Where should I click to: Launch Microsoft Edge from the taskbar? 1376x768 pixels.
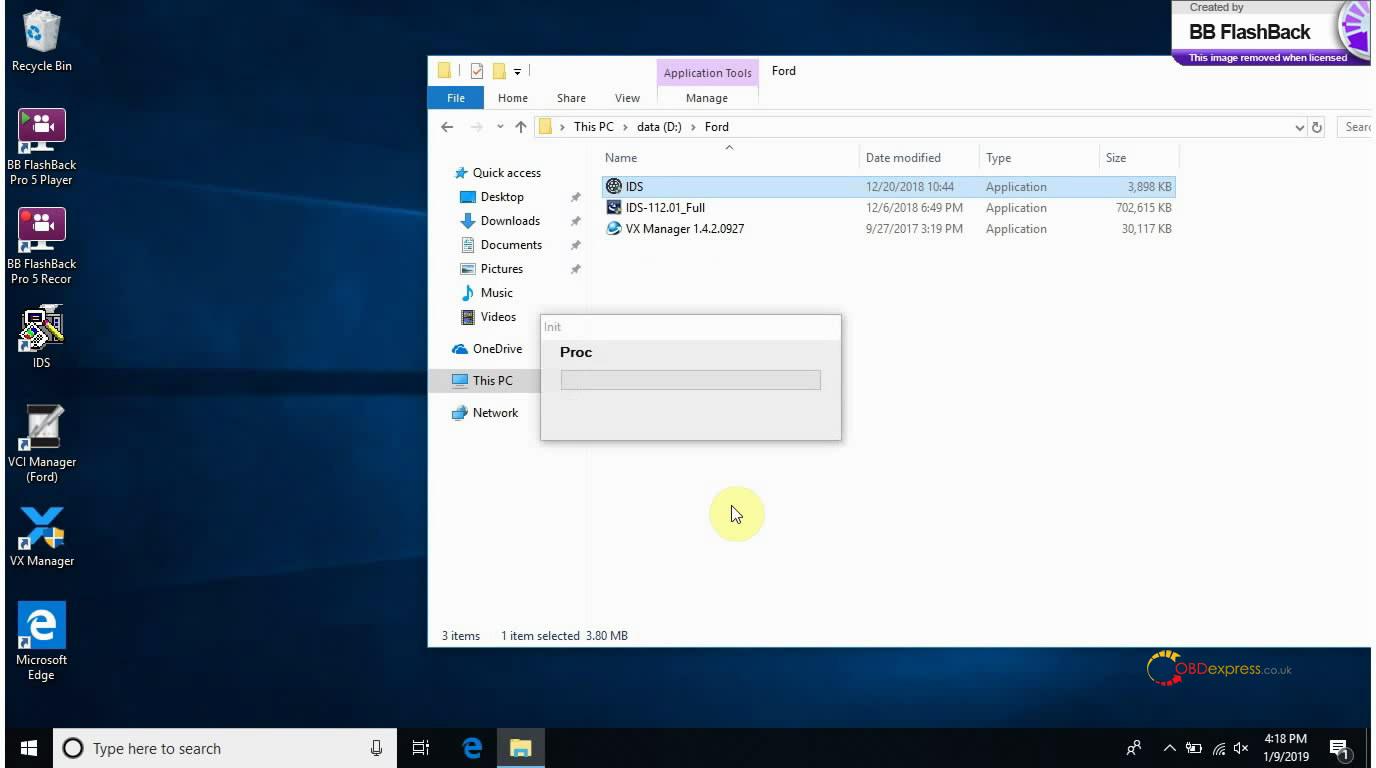pyautogui.click(x=472, y=748)
